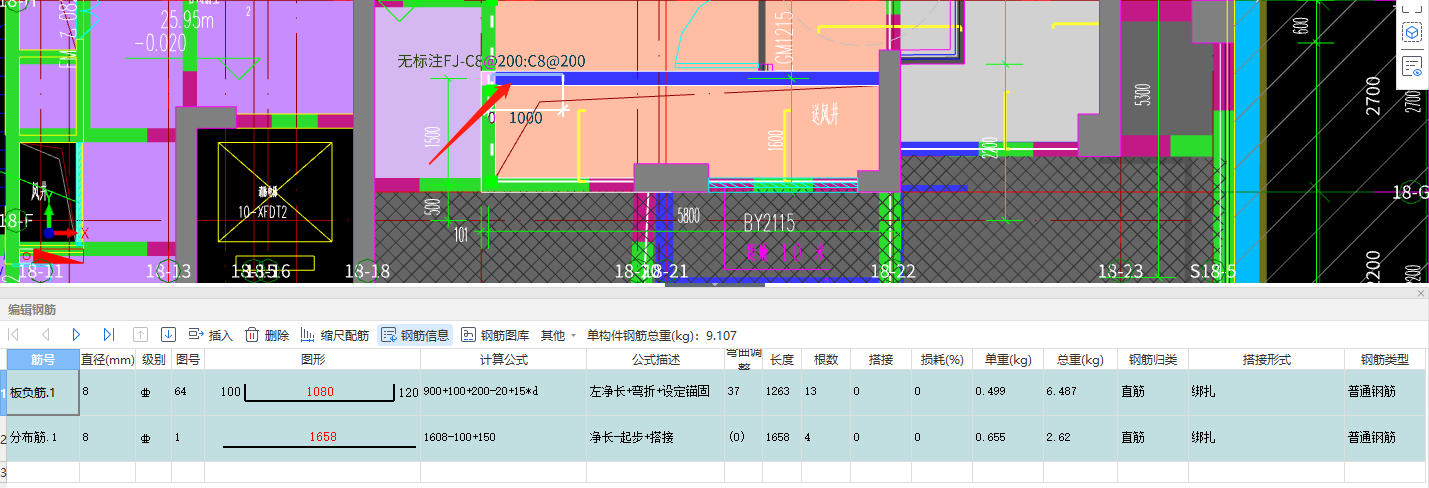The image size is (1429, 488).
Task: Close the 编辑钢筋 panel
Action: [x=1420, y=294]
